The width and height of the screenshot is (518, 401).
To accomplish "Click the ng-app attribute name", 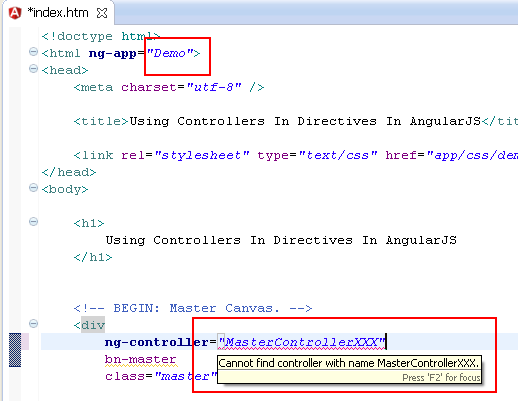I will pyautogui.click(x=113, y=54).
